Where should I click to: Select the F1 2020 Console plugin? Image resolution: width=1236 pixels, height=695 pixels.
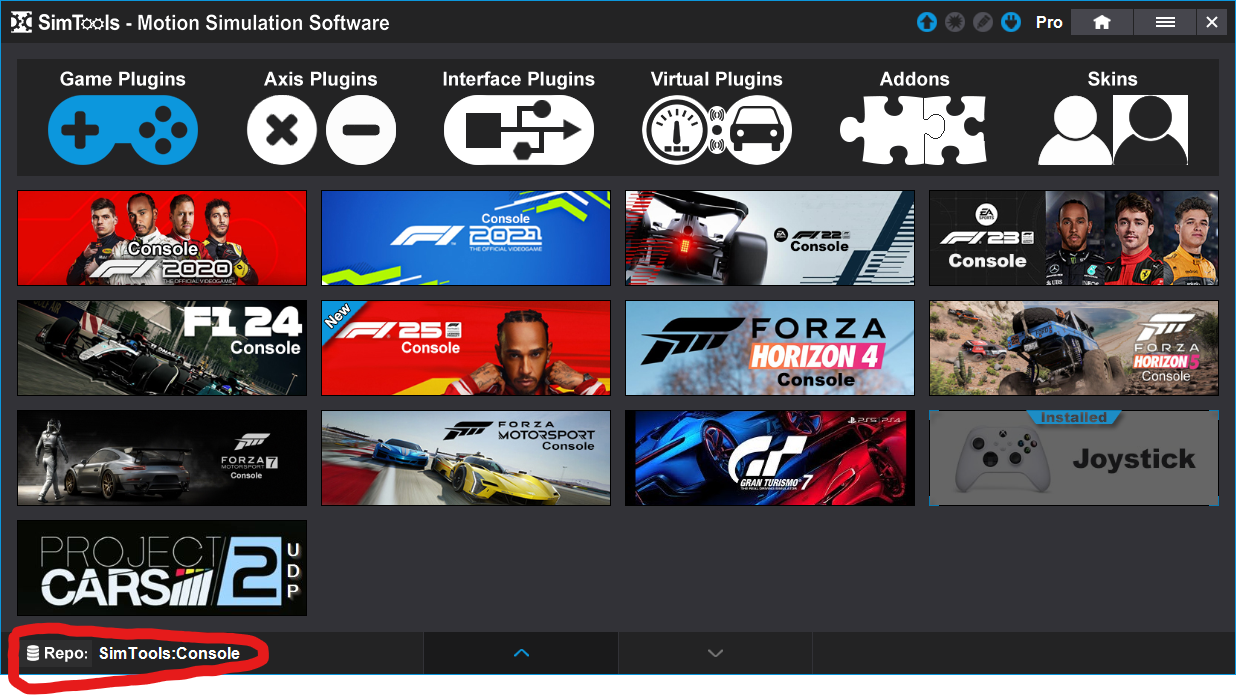pos(162,238)
